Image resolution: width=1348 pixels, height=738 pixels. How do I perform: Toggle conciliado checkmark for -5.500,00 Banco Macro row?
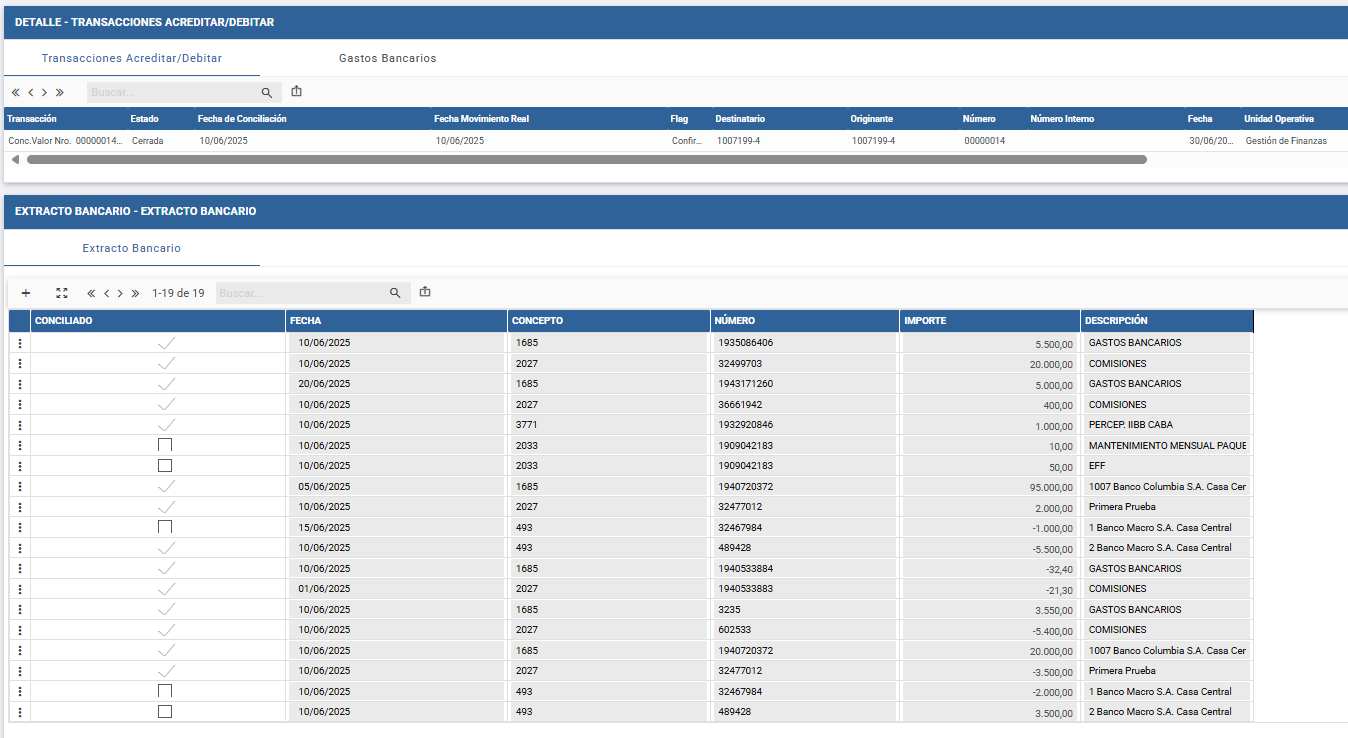166,548
